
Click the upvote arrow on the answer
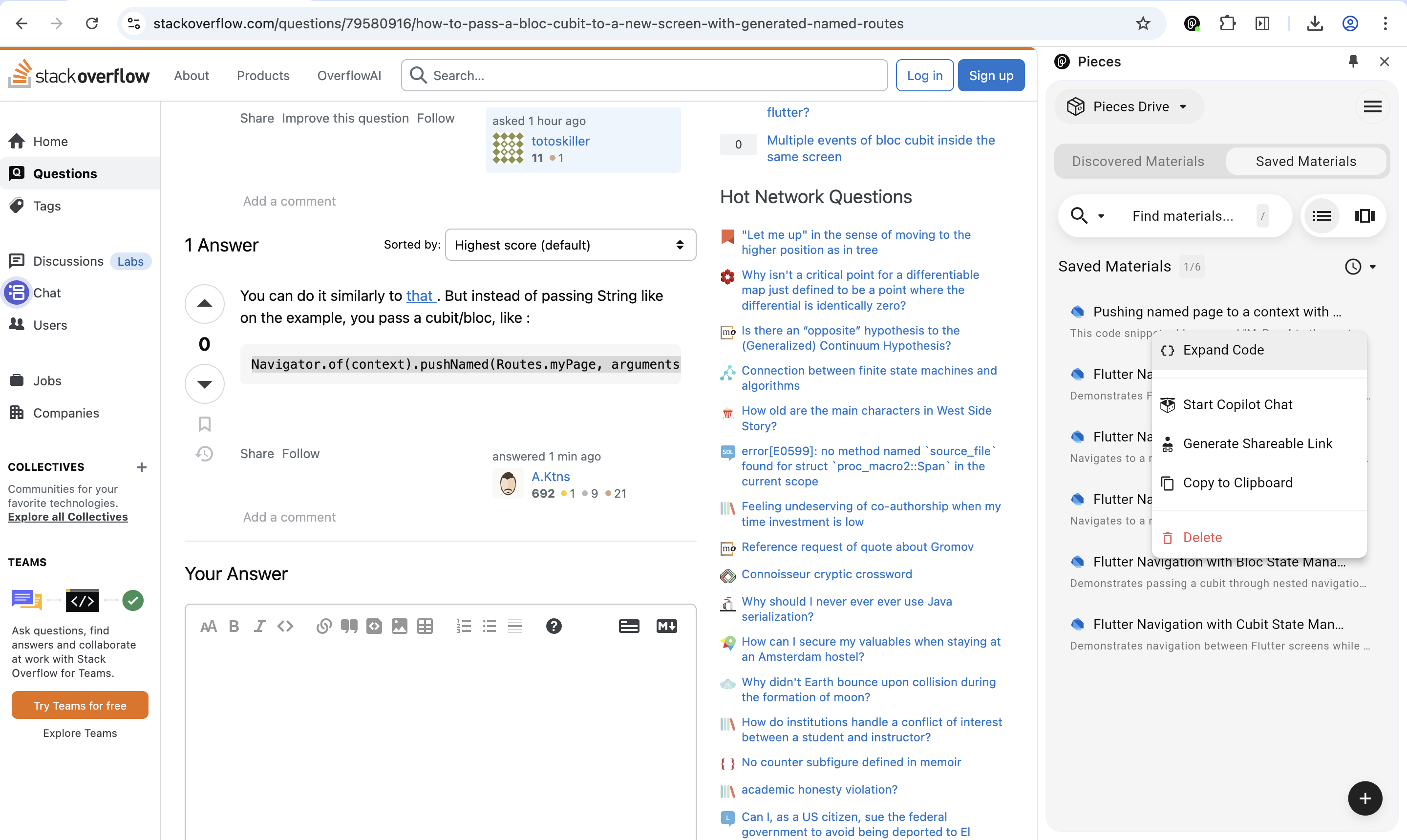pyautogui.click(x=204, y=304)
